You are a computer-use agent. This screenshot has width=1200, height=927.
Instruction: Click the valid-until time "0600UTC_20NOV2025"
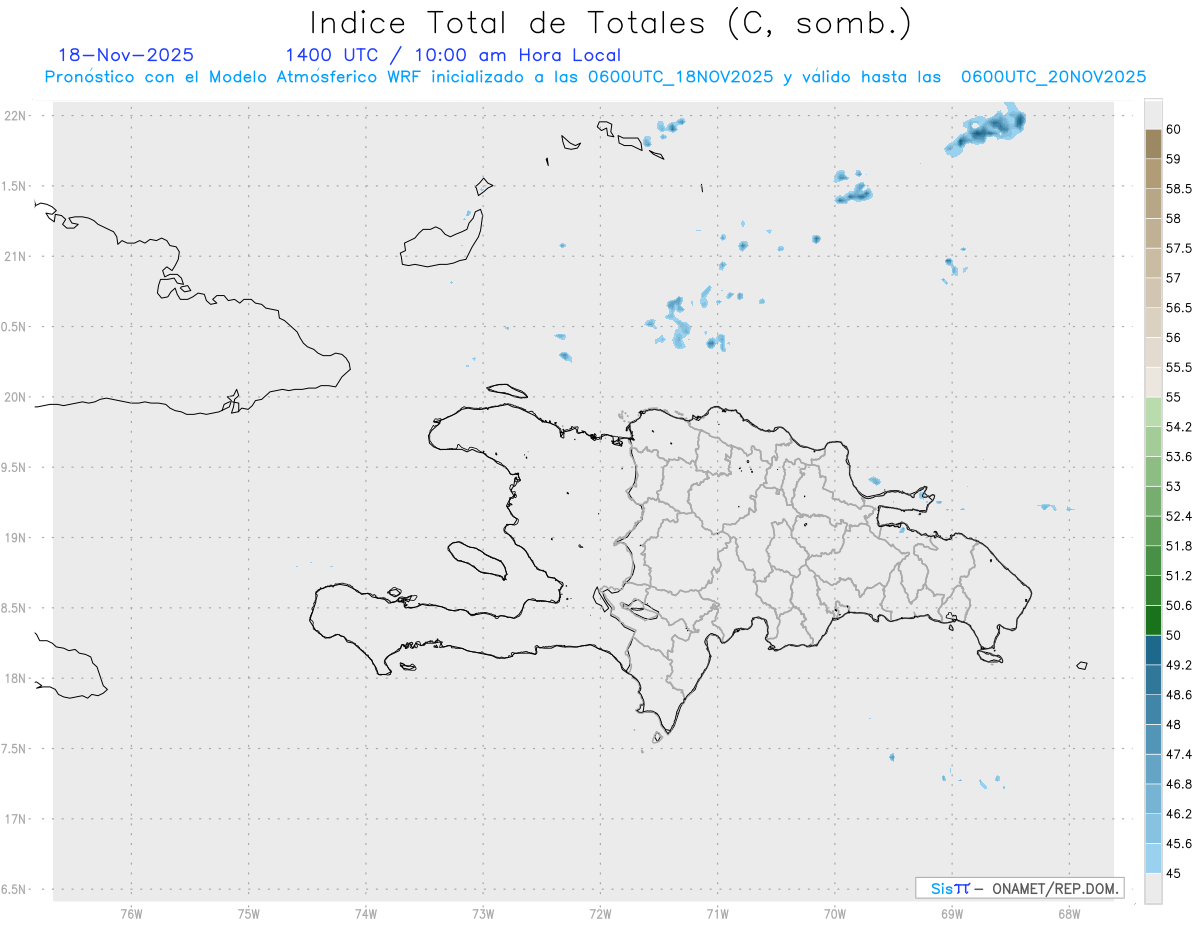pyautogui.click(x=1054, y=77)
